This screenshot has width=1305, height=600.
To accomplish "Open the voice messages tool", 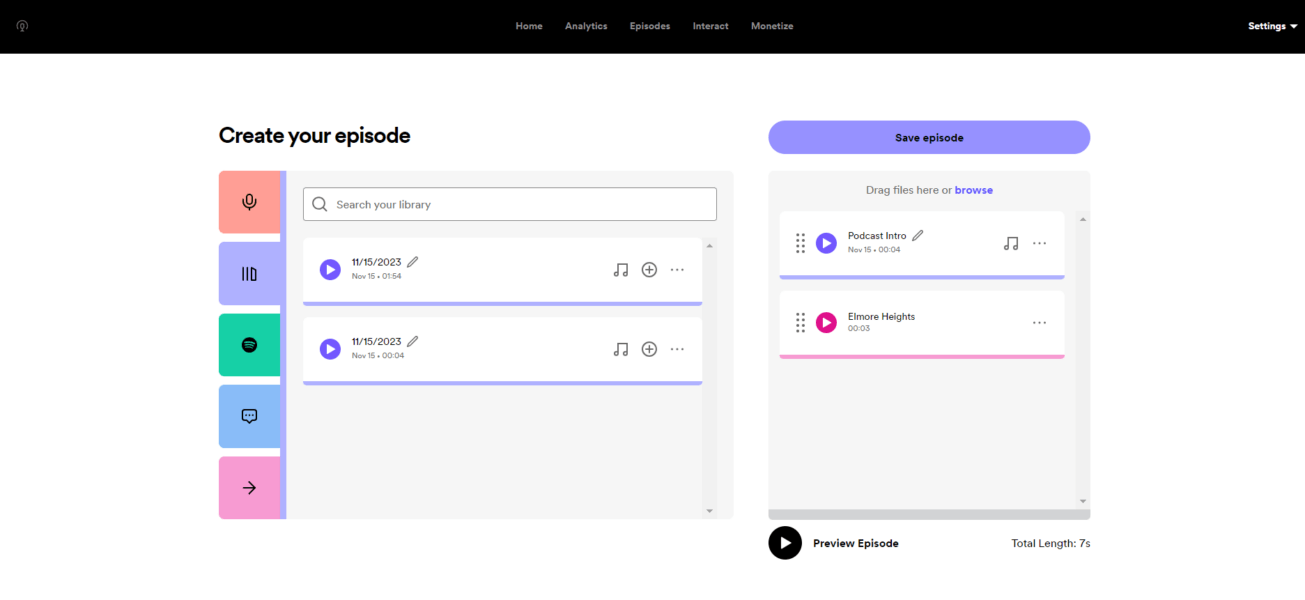I will pyautogui.click(x=249, y=416).
